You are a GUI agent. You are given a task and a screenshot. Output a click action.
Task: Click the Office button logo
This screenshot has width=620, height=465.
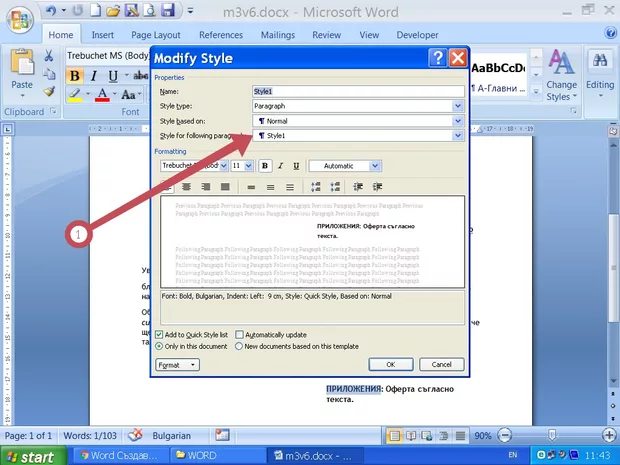coord(19,19)
